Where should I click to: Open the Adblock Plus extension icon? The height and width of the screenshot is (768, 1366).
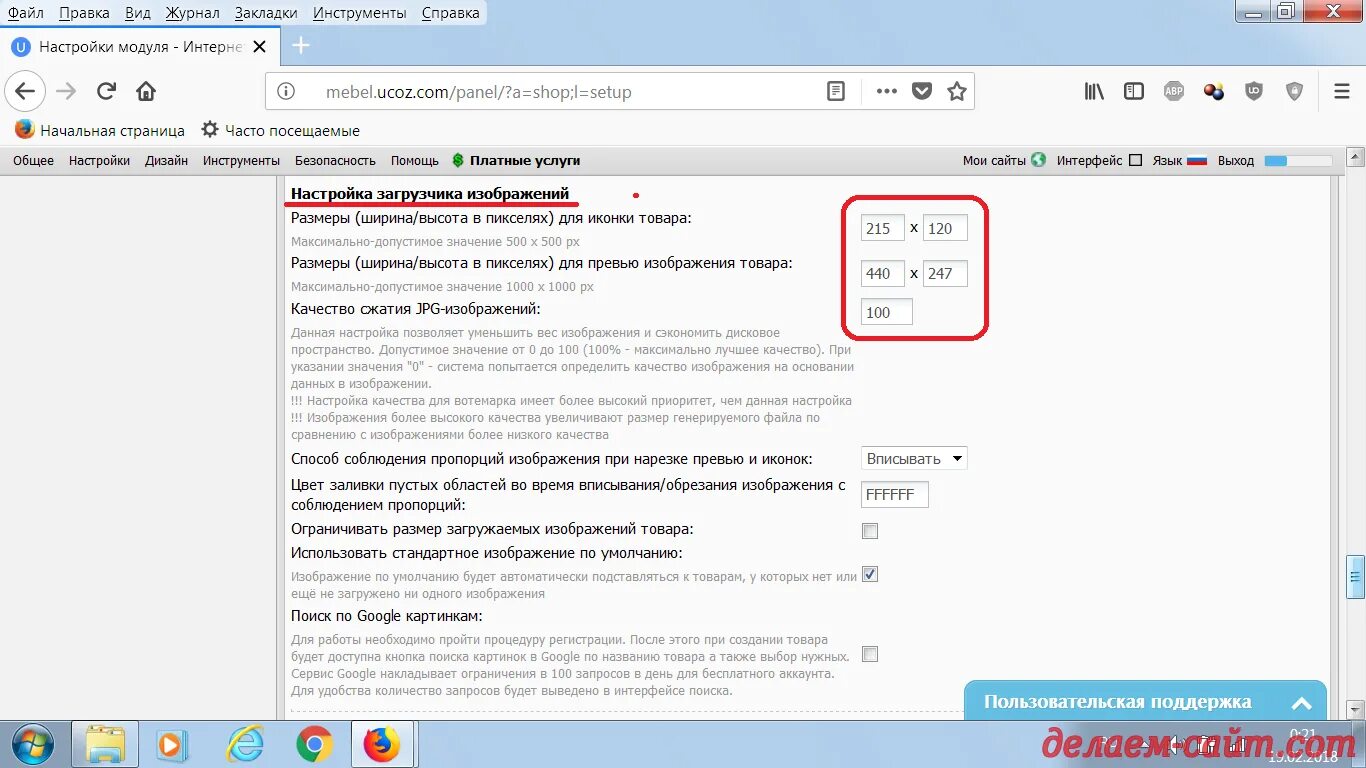1174,92
